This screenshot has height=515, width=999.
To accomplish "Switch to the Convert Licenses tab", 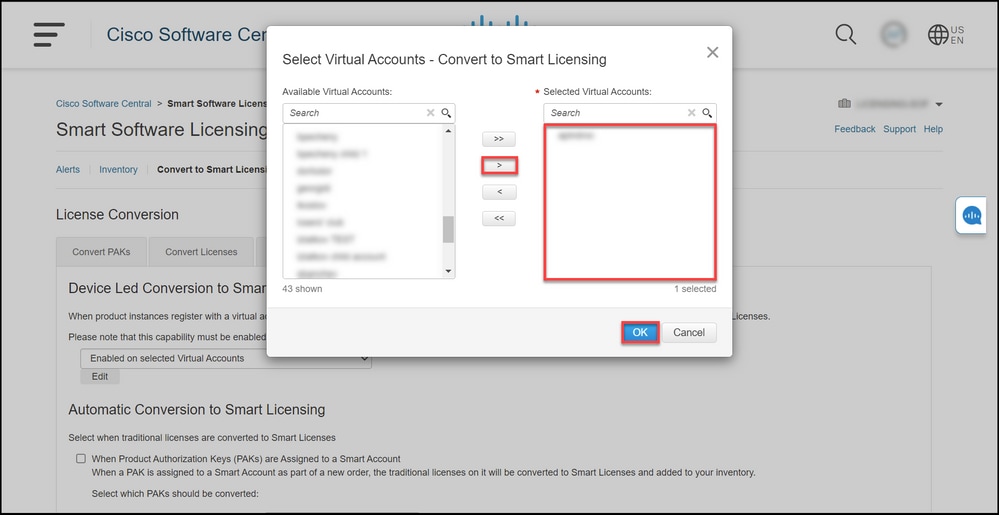I will pos(201,252).
